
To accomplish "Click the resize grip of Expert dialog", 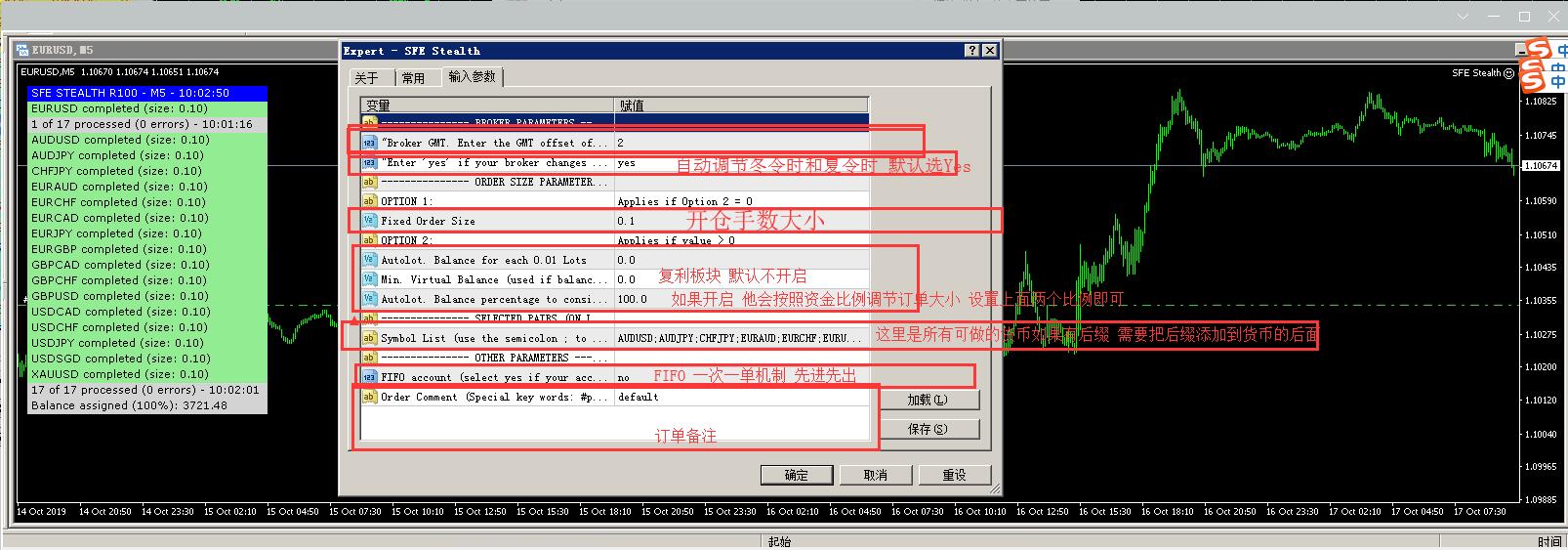I will tap(994, 487).
